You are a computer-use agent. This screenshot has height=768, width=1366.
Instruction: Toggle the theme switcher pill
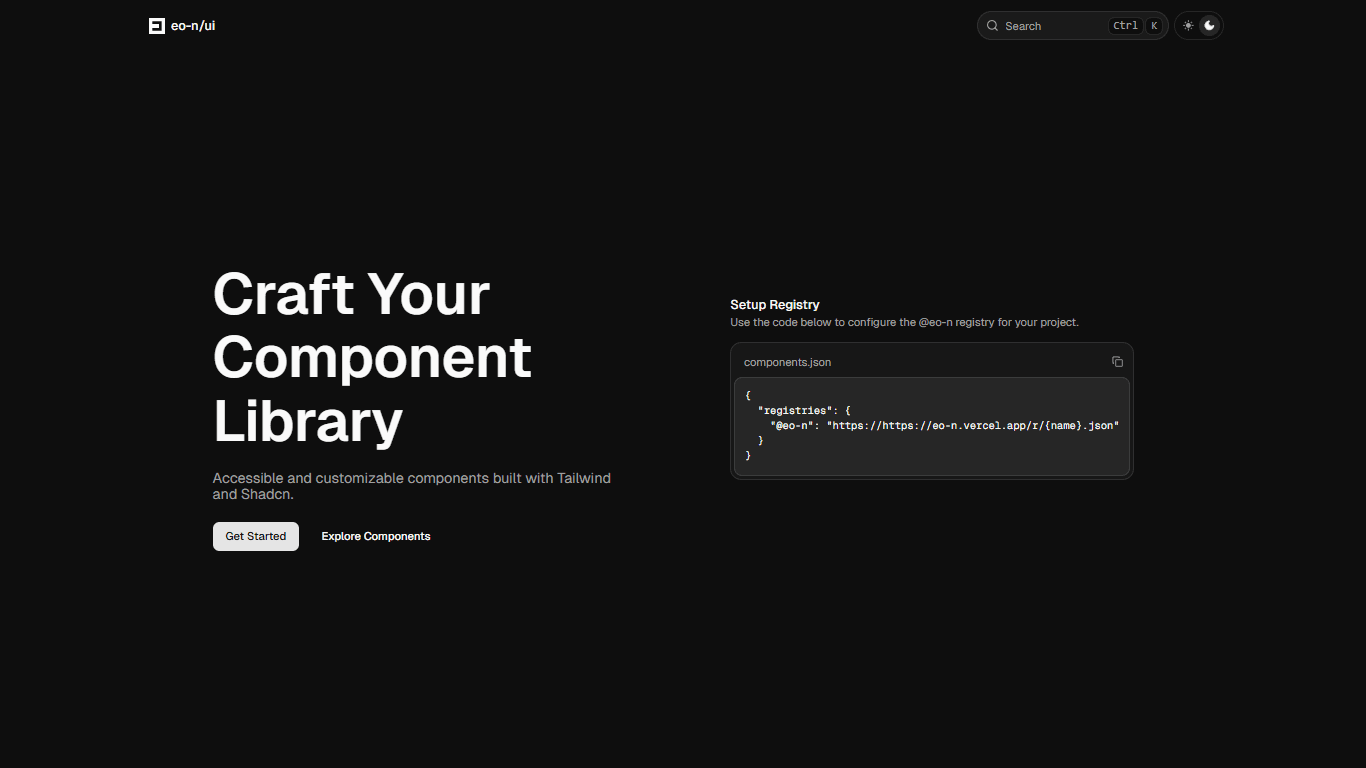pyautogui.click(x=1198, y=25)
